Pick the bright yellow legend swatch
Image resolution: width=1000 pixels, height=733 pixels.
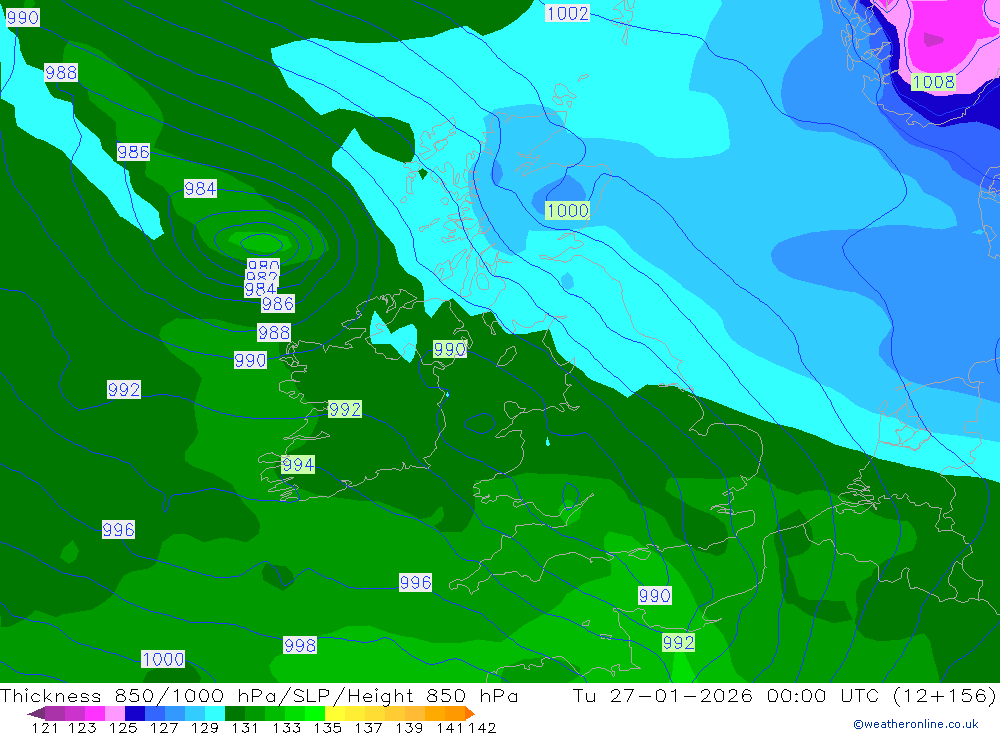[x=335, y=713]
